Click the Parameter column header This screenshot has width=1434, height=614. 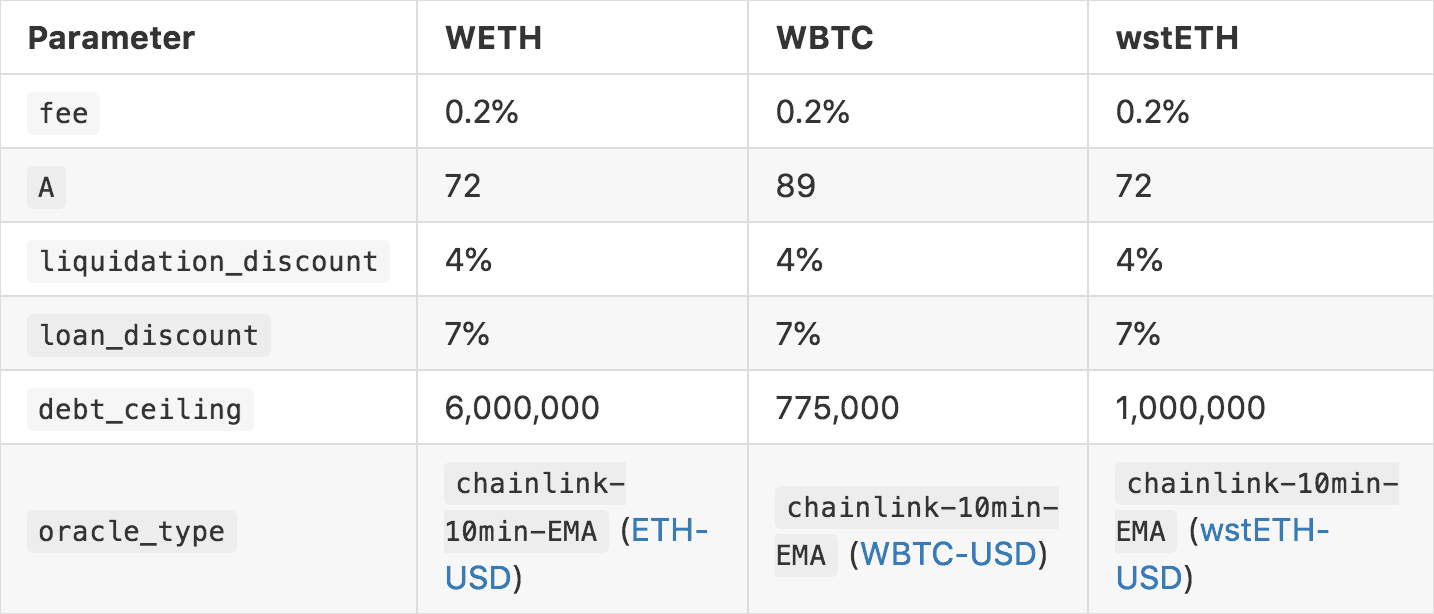point(111,38)
